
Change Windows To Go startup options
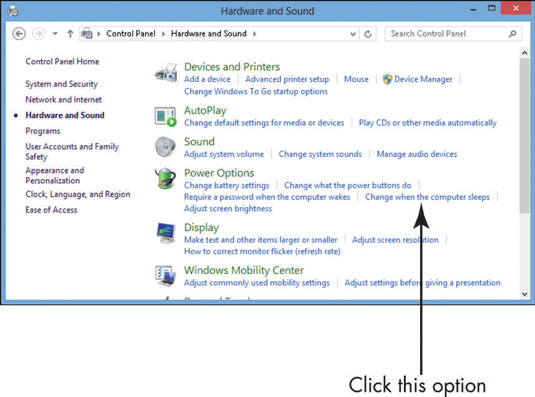(x=256, y=91)
